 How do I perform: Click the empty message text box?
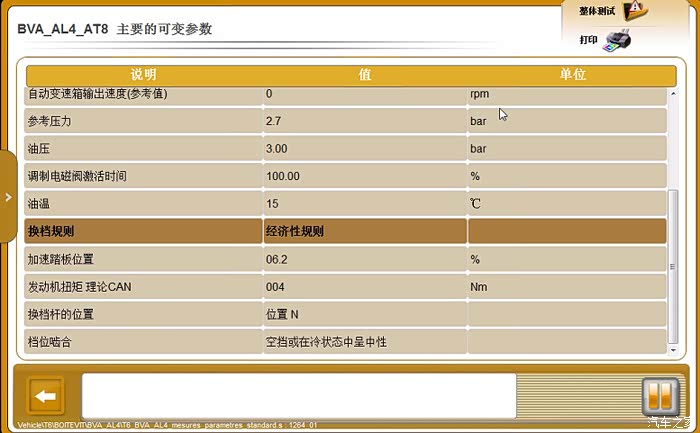point(298,395)
